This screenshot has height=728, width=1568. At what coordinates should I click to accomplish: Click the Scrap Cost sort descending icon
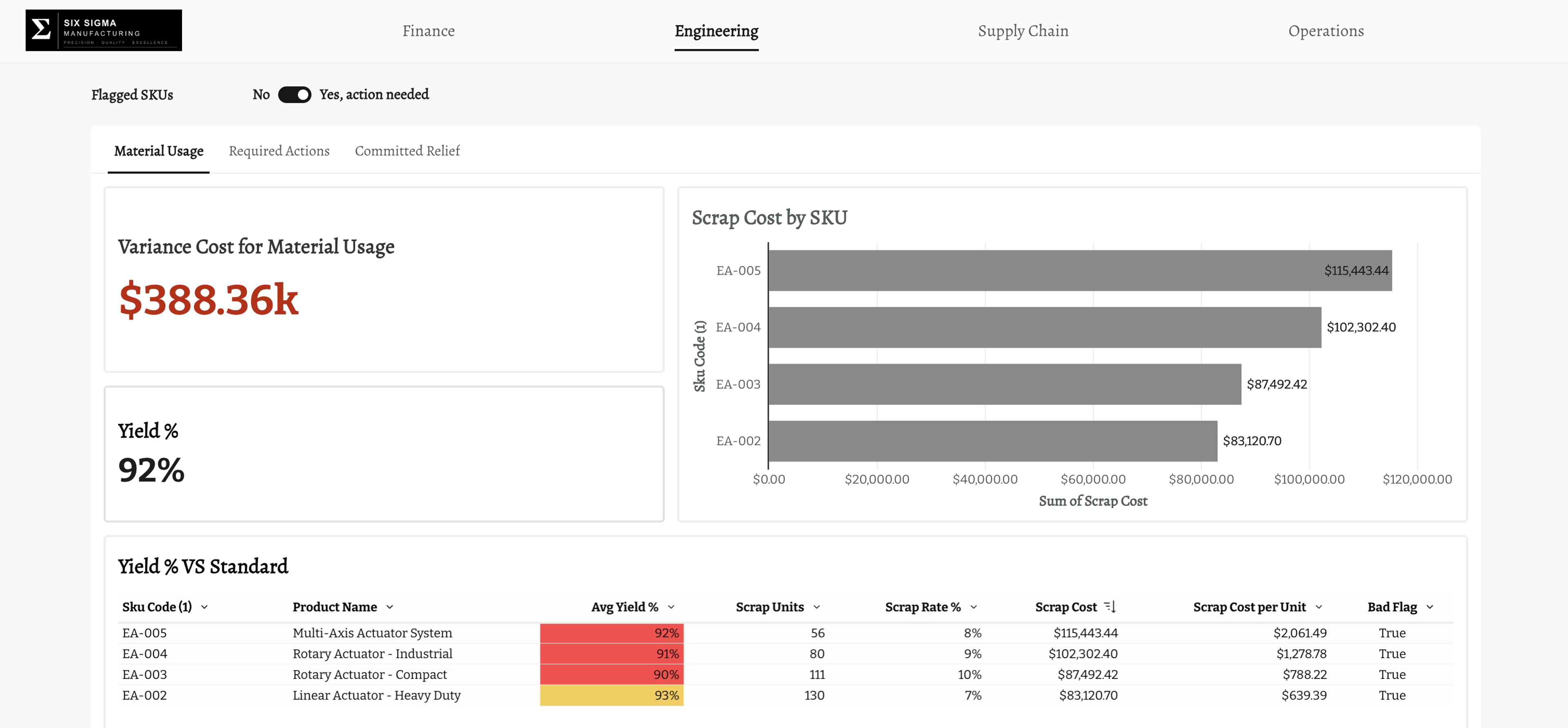pyautogui.click(x=1110, y=606)
